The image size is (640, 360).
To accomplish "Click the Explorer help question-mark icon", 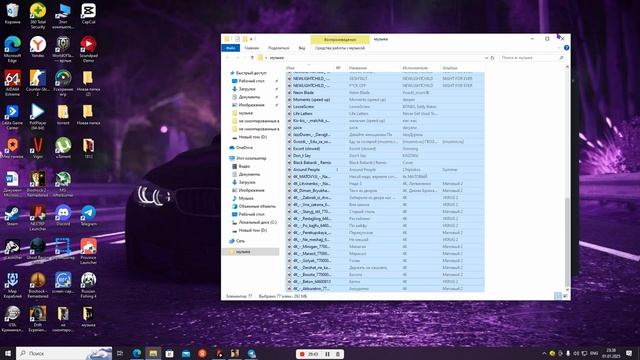I will [566, 48].
